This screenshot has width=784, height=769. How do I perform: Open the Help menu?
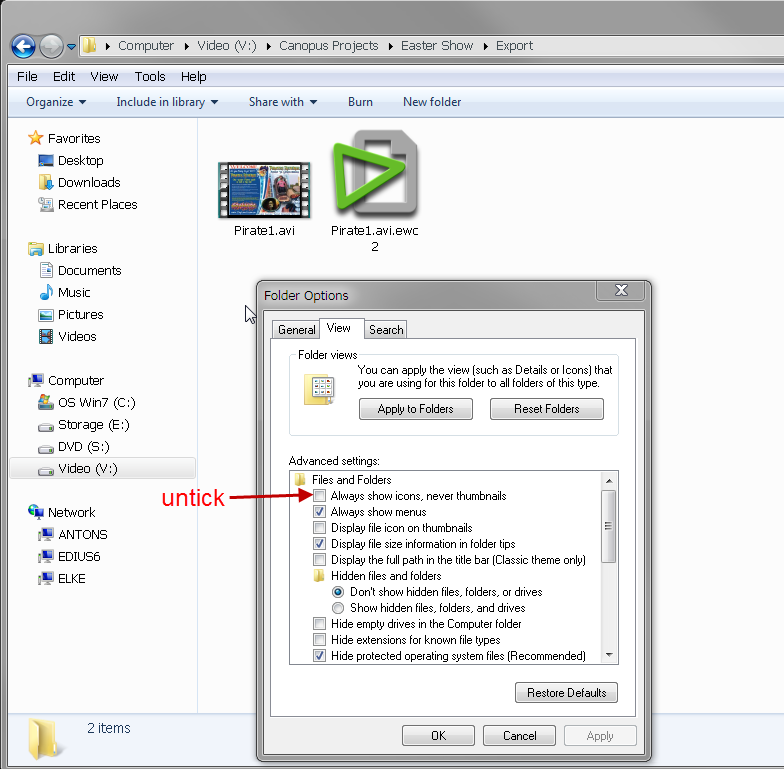194,76
